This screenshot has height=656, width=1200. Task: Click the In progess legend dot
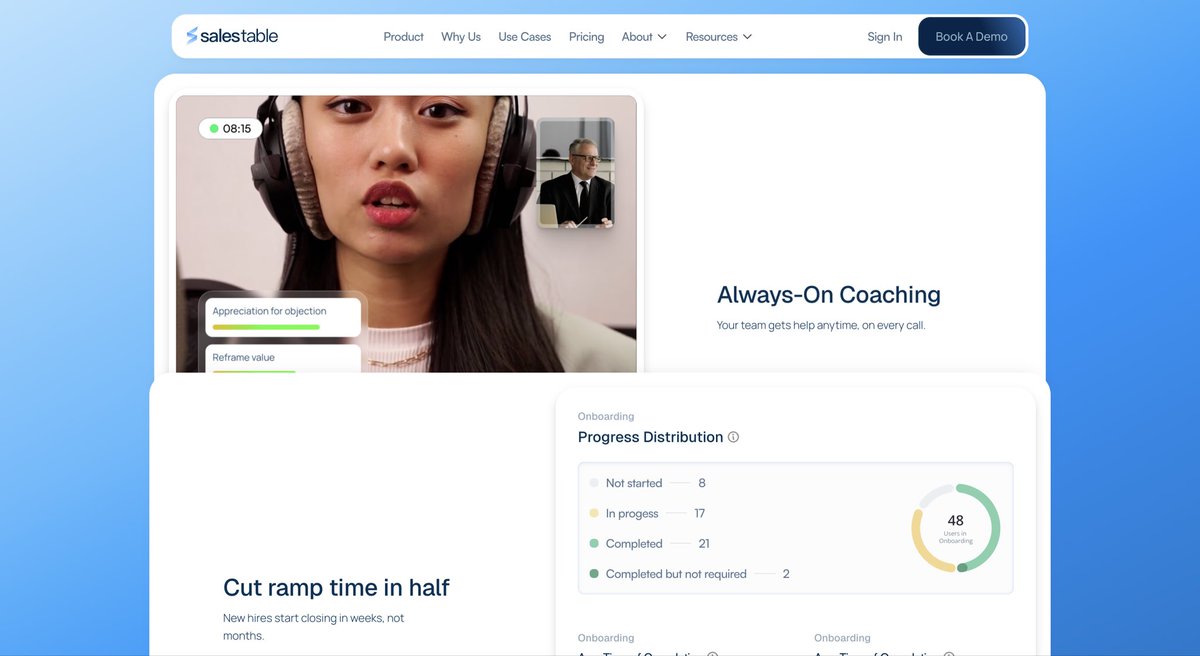point(594,513)
